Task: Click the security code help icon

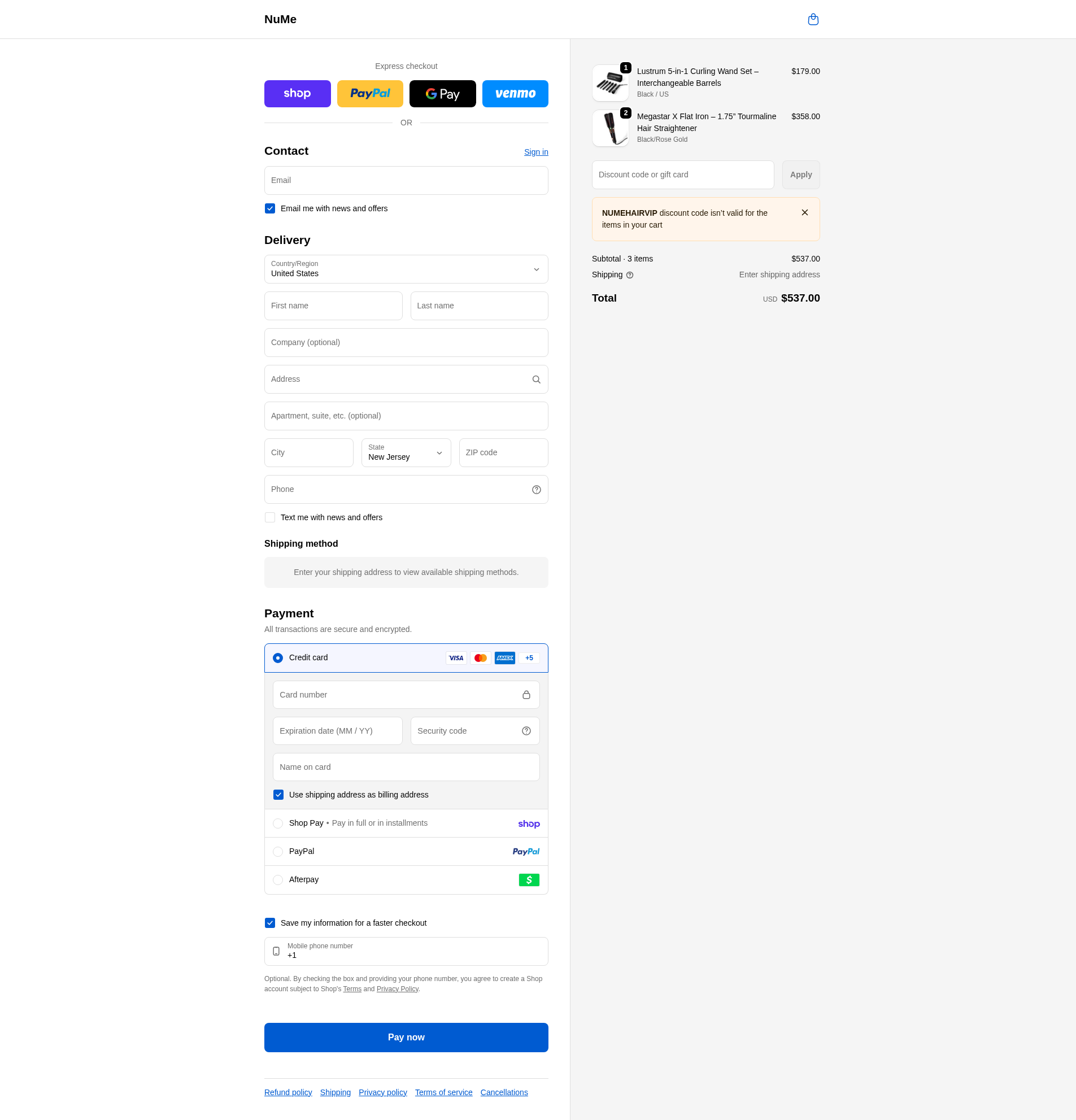Action: pyautogui.click(x=526, y=731)
